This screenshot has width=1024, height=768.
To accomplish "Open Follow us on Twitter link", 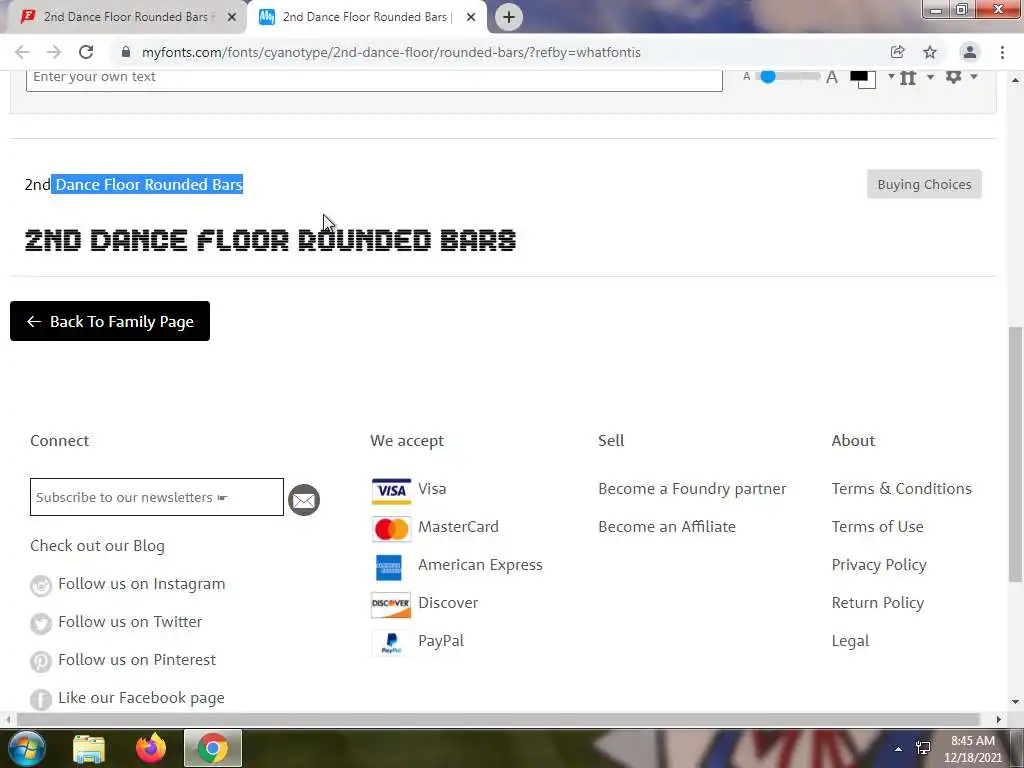I will [130, 622].
